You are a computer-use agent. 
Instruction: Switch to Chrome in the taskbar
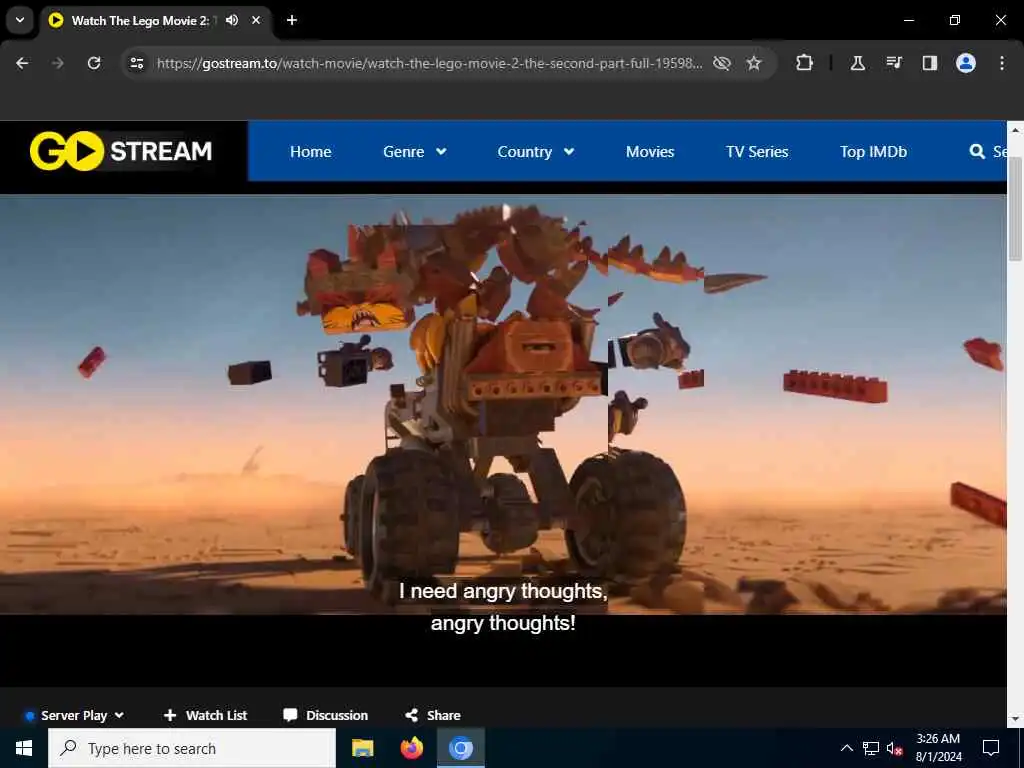click(460, 748)
